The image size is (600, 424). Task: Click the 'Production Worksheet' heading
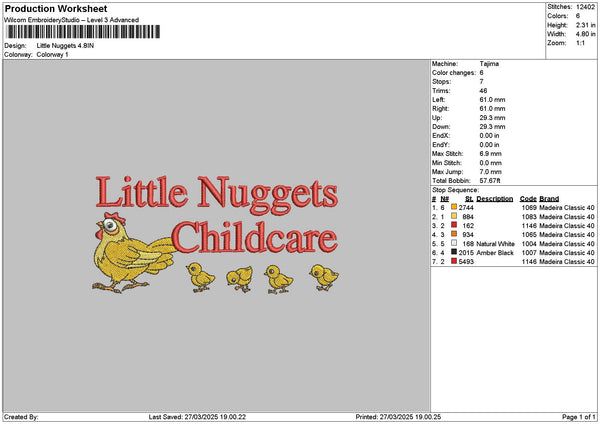[x=56, y=8]
